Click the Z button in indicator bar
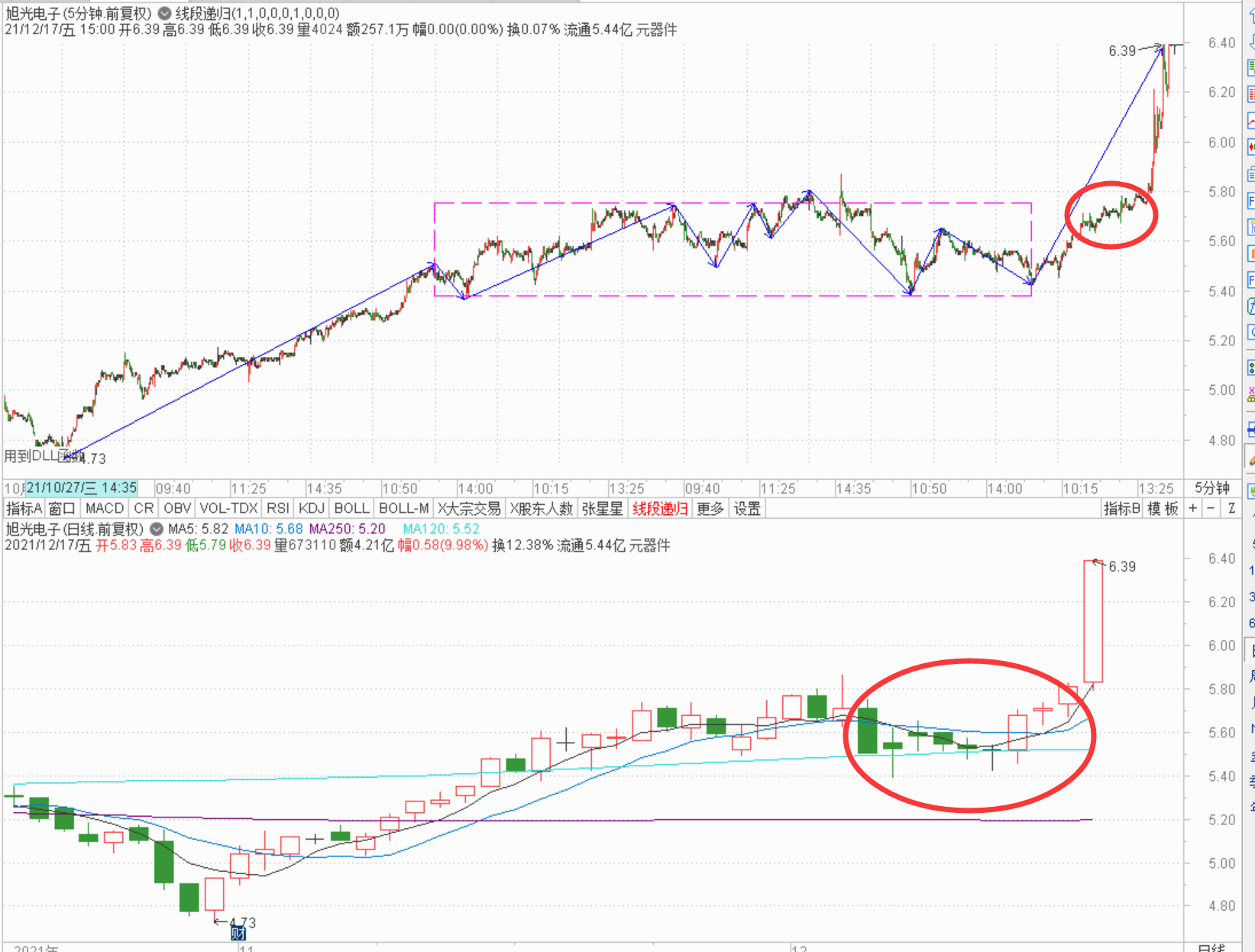The width and height of the screenshot is (1255, 952). 1231,509
